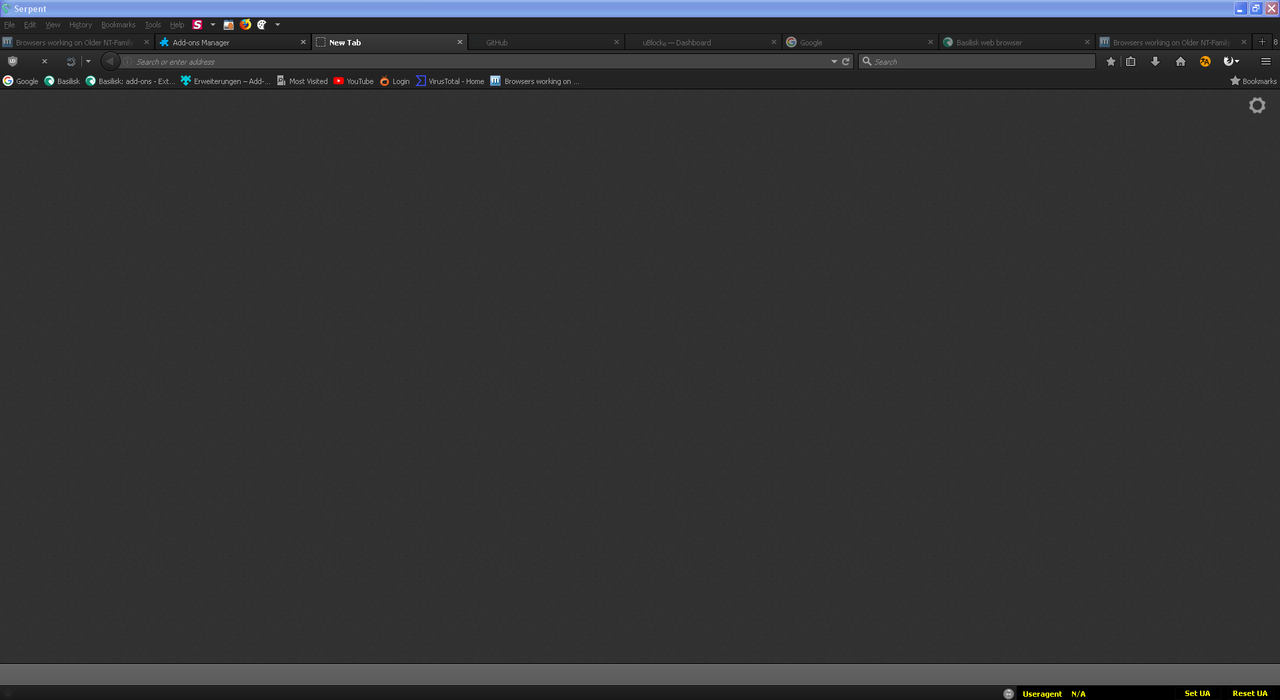Open the Edit menu
The height and width of the screenshot is (700, 1280).
30,25
